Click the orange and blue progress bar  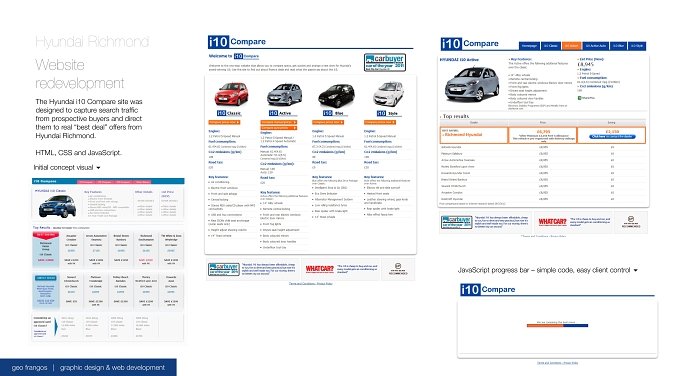coord(557,326)
